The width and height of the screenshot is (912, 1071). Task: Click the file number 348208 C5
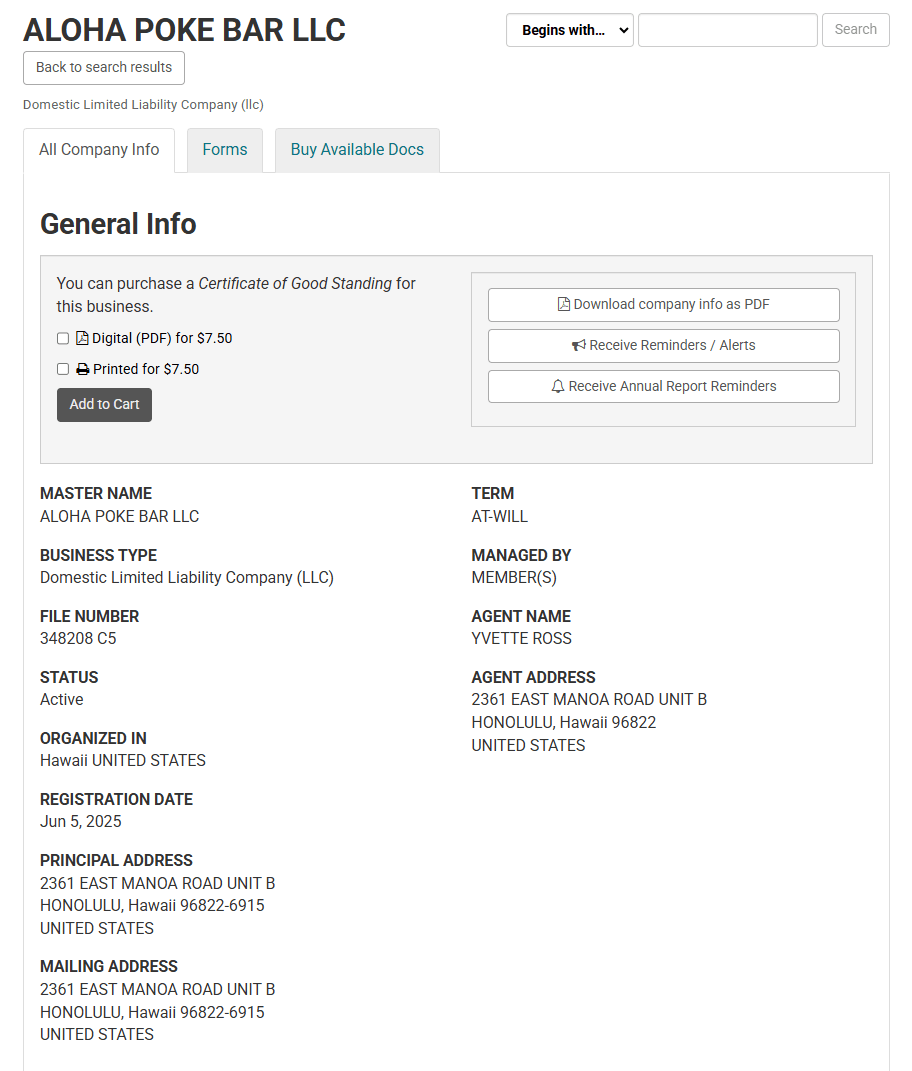[x=78, y=638]
